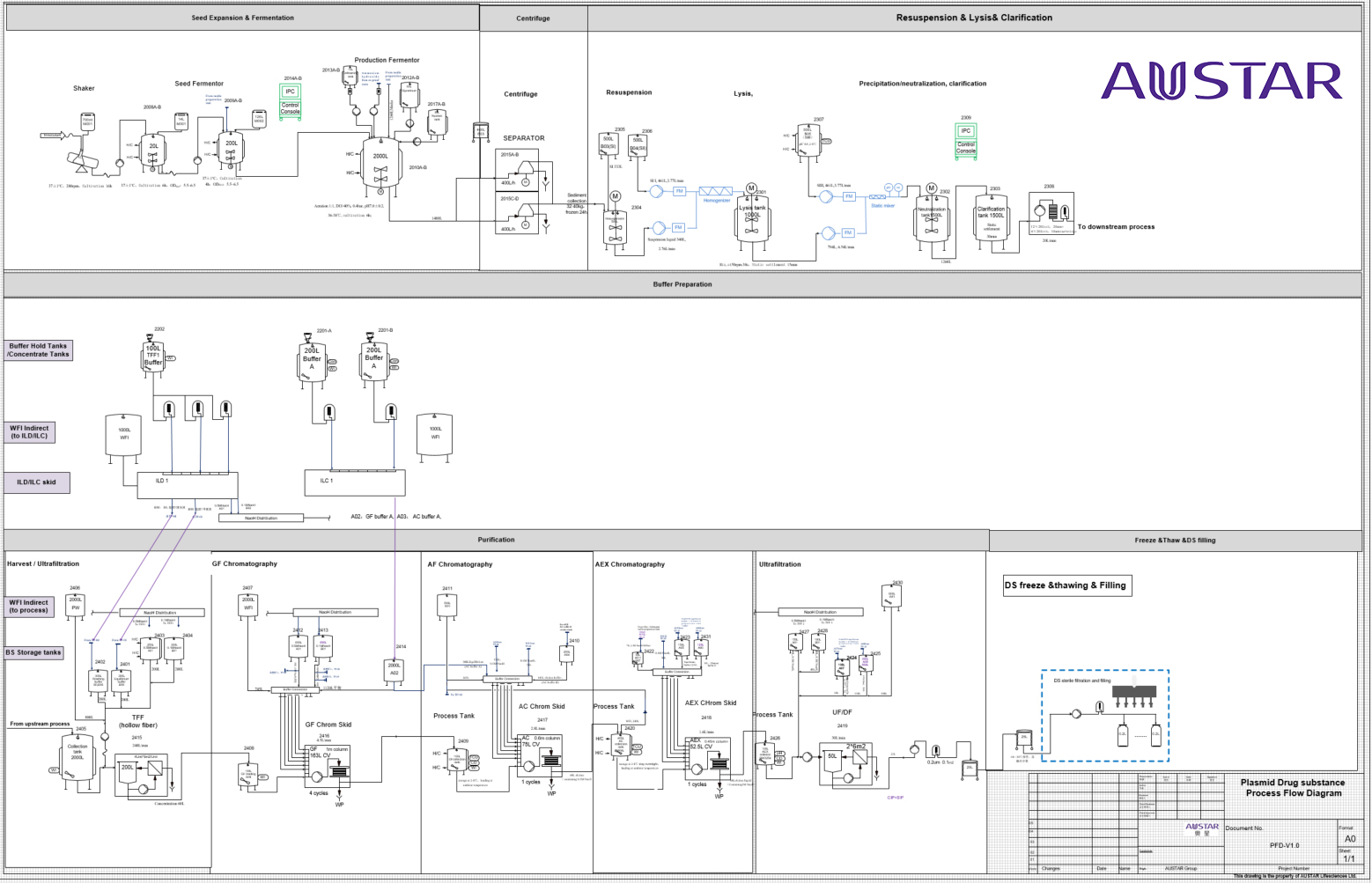Screen dimensions: 1372x883
Task: Click the ILD 1 skid box
Action: coord(187,484)
